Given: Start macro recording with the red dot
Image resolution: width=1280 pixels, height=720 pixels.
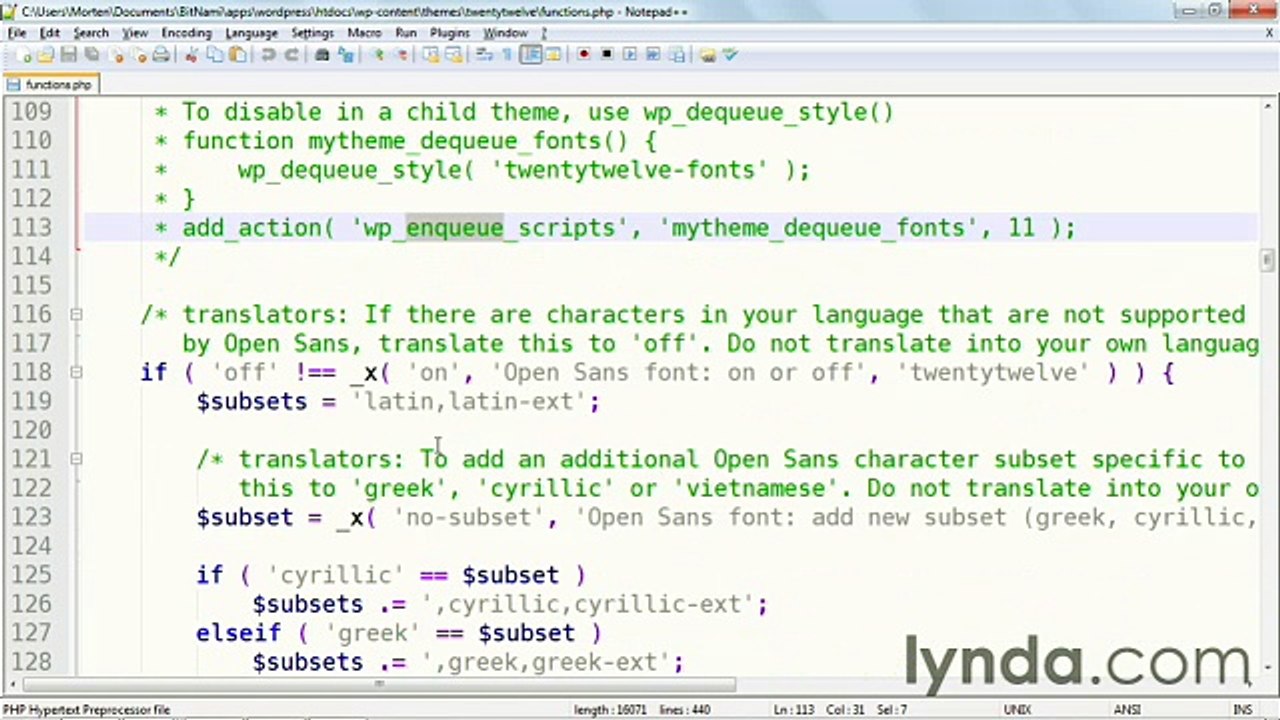Looking at the screenshot, I should 585,55.
